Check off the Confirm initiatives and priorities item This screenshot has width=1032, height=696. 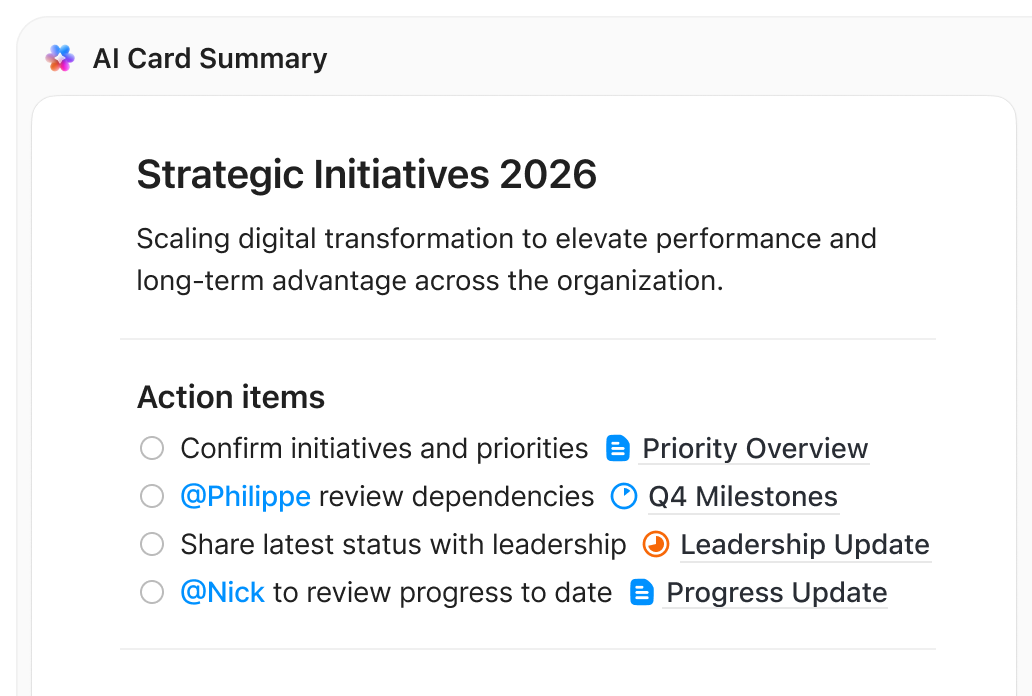(x=151, y=448)
